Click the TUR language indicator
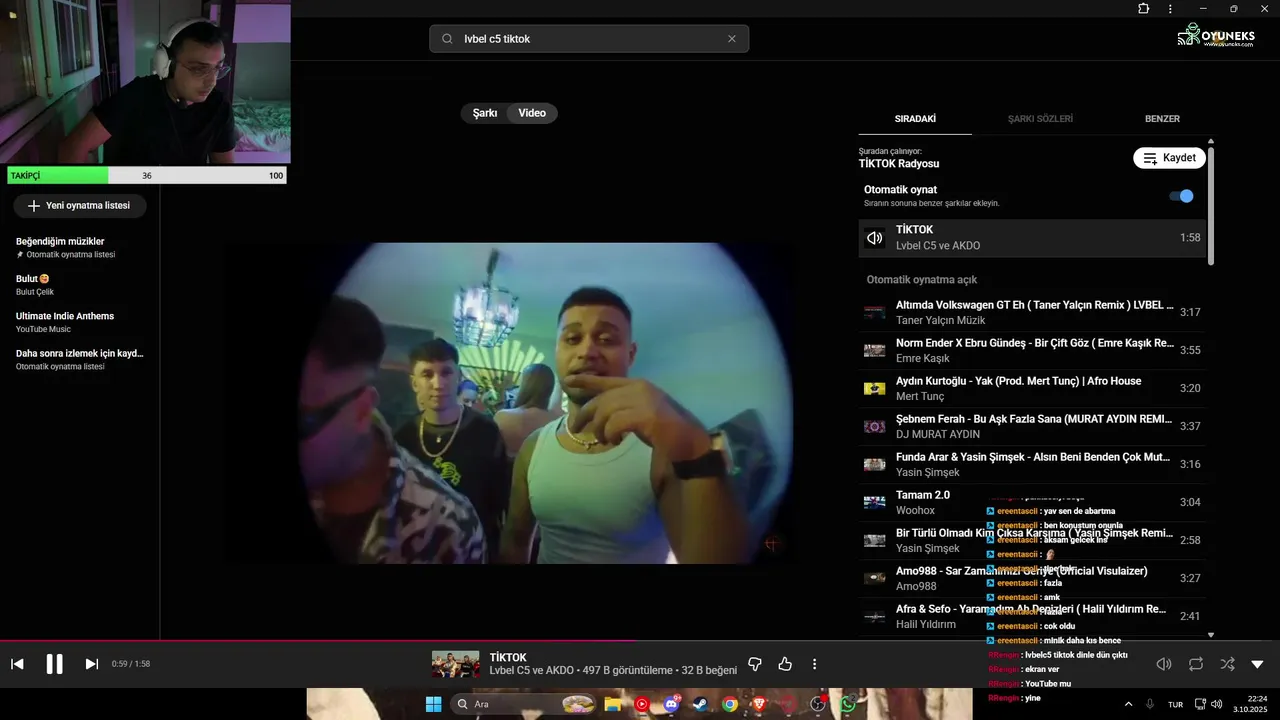Screen dimensions: 1280x720 pyautogui.click(x=1176, y=704)
